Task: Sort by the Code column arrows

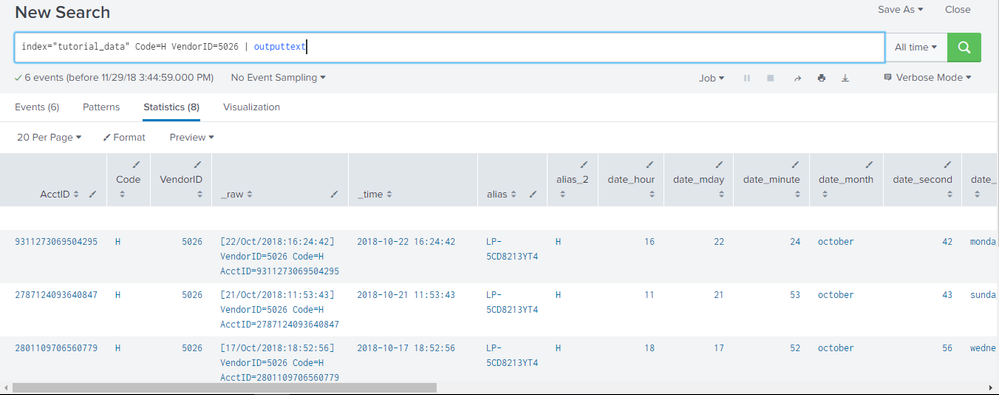Action: pos(122,195)
